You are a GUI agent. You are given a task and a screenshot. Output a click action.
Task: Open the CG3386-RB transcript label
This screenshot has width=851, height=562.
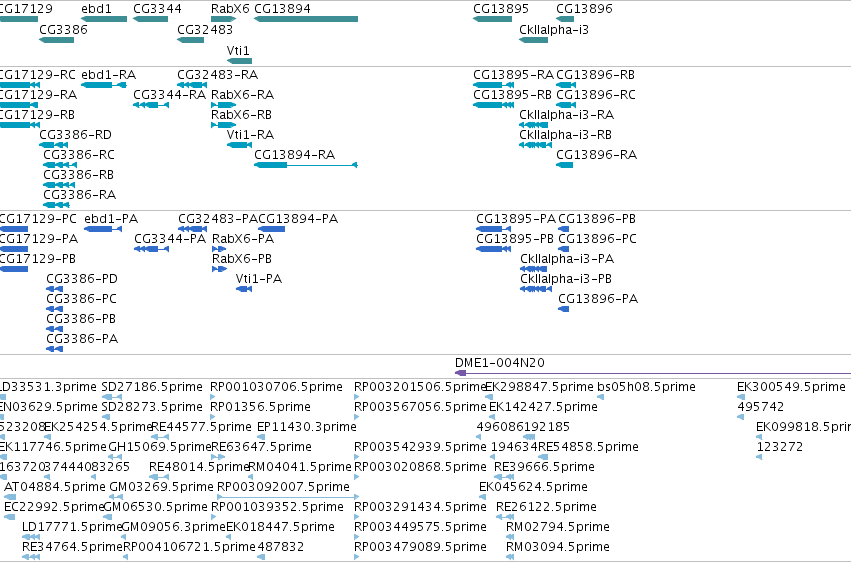79,175
